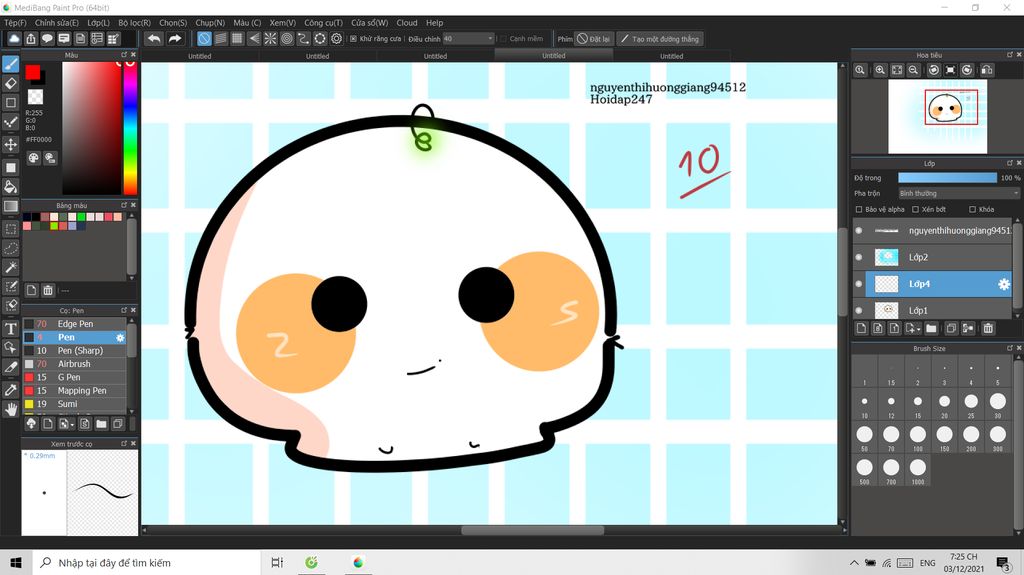Delete the selected layer with trash icon
The width and height of the screenshot is (1024, 575).
[988, 328]
